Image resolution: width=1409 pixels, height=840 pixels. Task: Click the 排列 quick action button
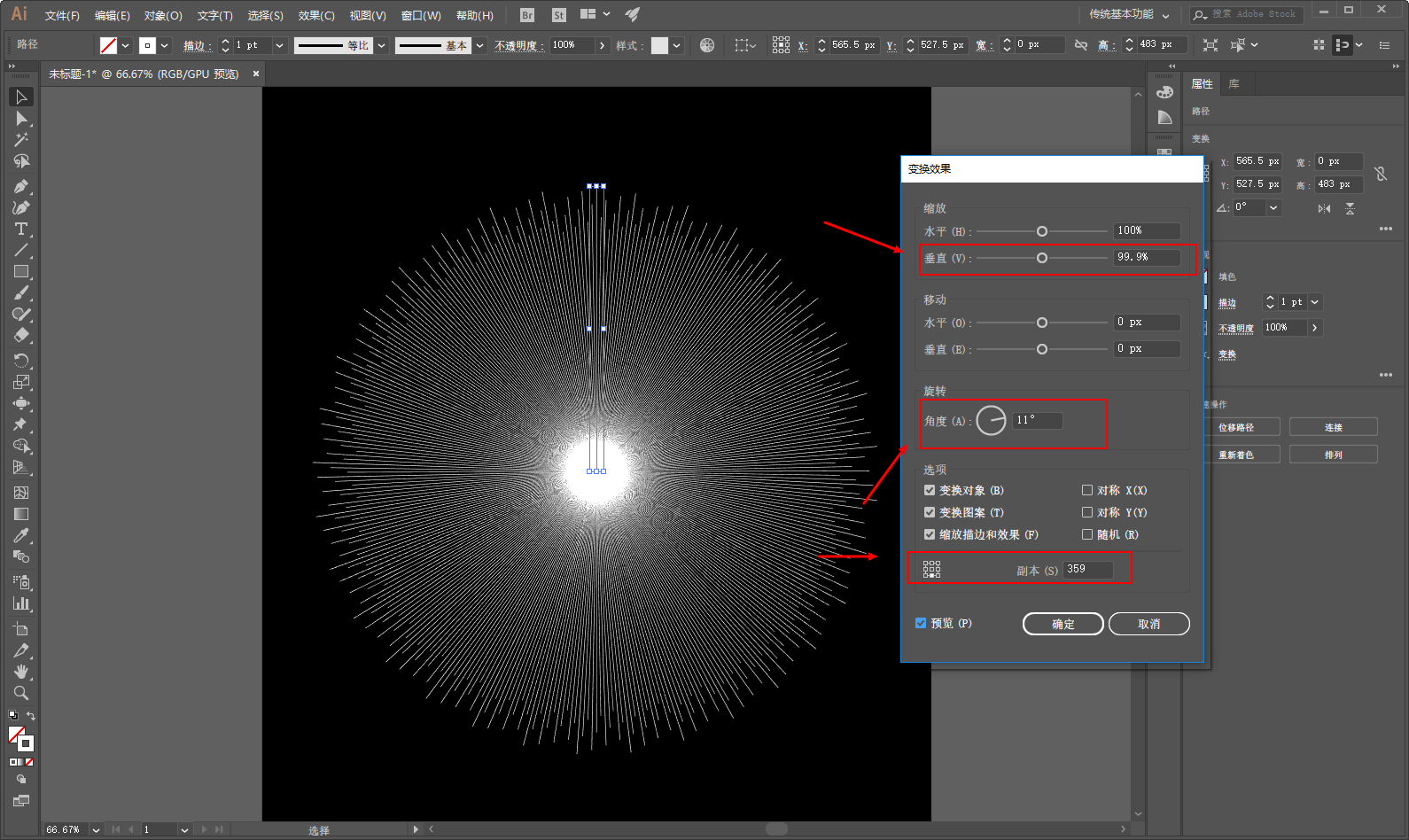(1334, 455)
